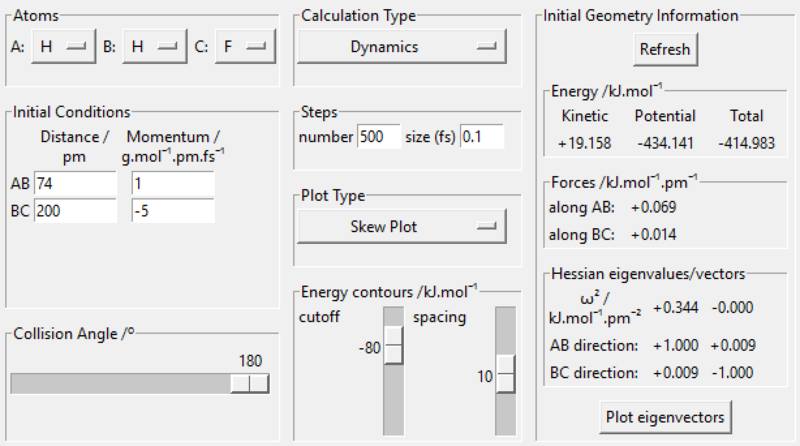The height and width of the screenshot is (446, 800).
Task: Open the Calculation Type Dynamics dropdown
Action: coord(401,46)
